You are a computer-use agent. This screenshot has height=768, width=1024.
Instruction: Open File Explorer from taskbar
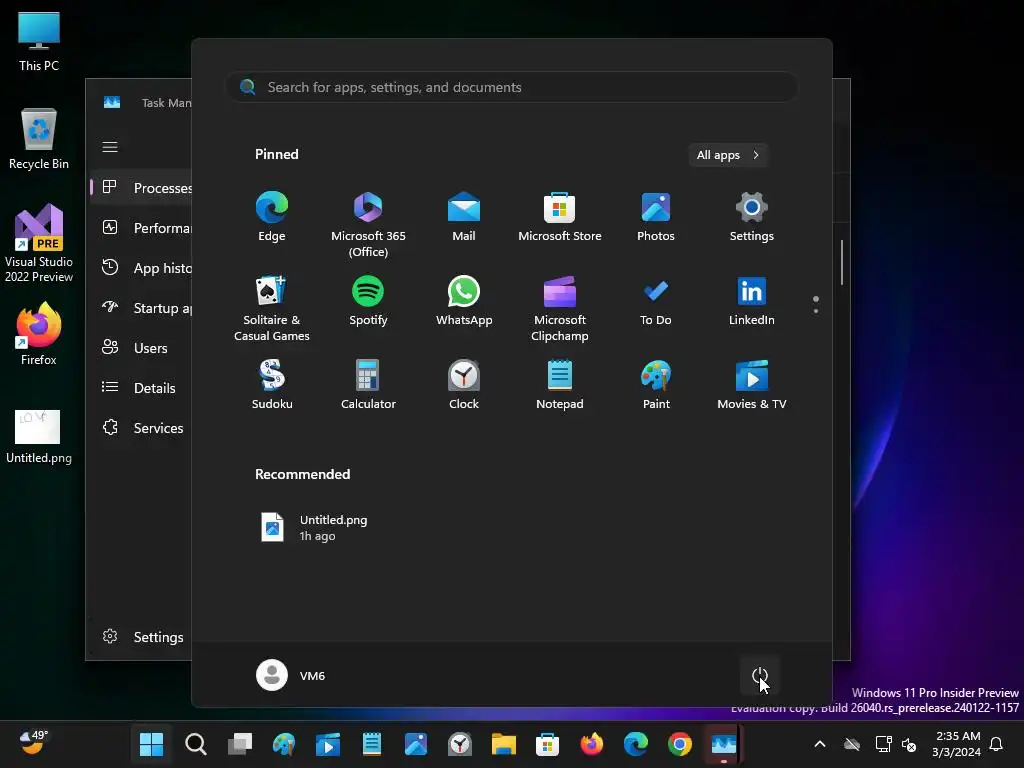pyautogui.click(x=504, y=744)
